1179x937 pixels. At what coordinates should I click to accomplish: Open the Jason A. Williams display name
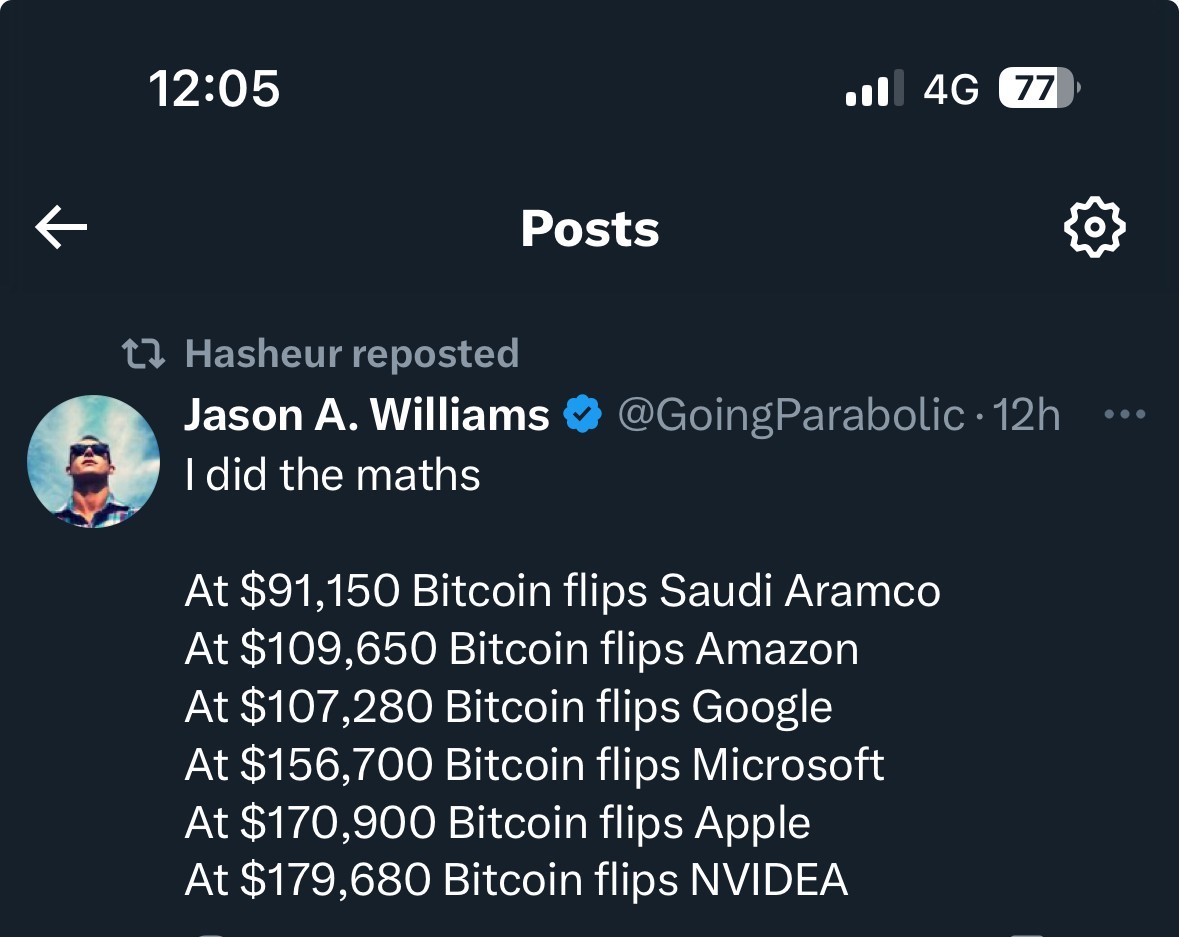point(366,414)
